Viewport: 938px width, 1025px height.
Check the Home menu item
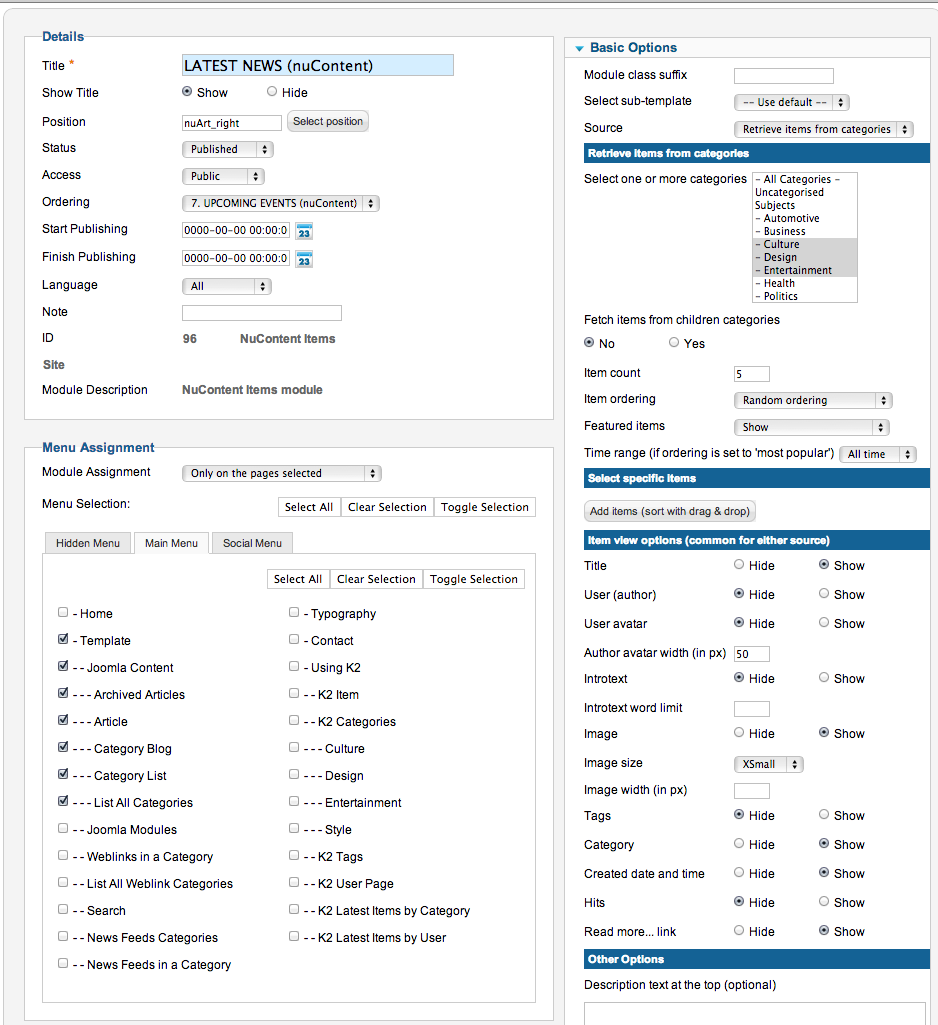click(63, 613)
